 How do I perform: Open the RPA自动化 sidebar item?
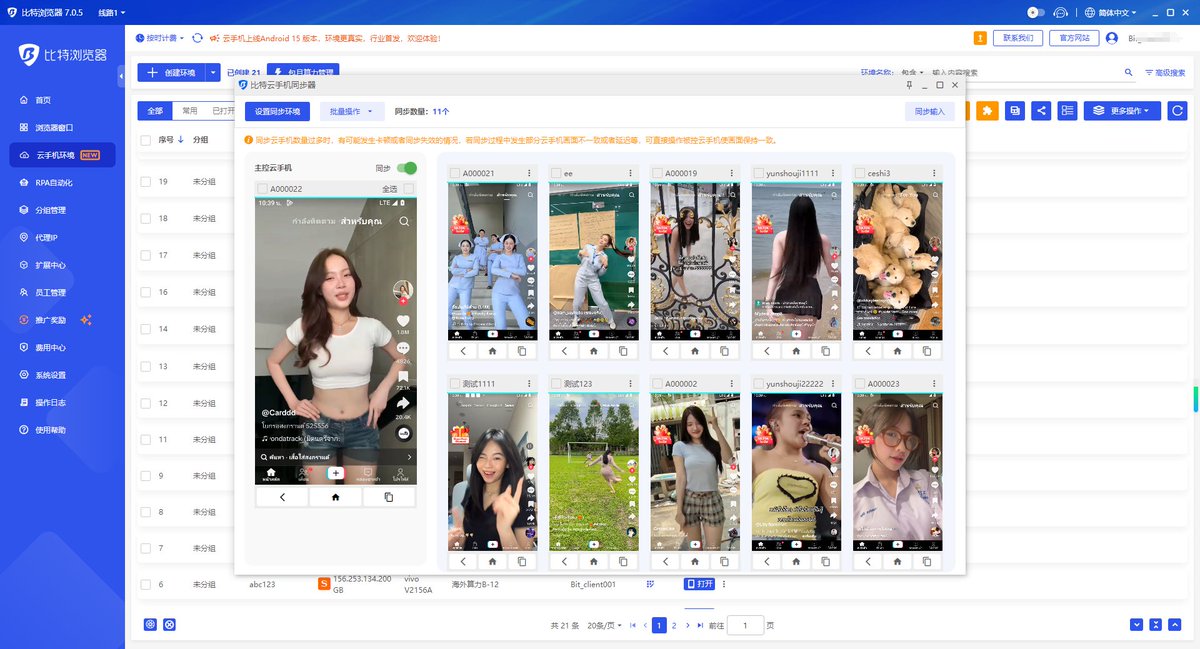point(54,183)
